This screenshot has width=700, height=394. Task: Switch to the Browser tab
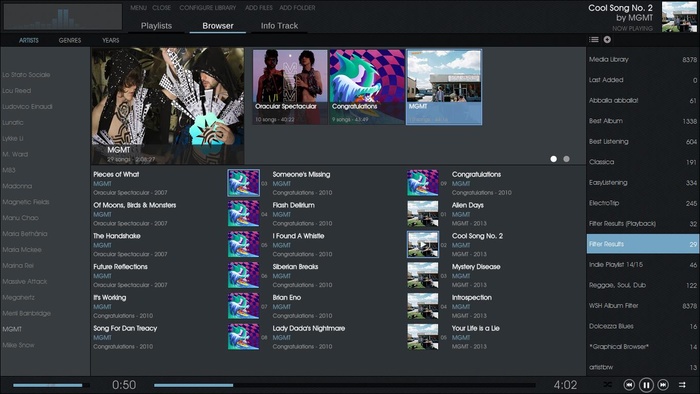[218, 26]
